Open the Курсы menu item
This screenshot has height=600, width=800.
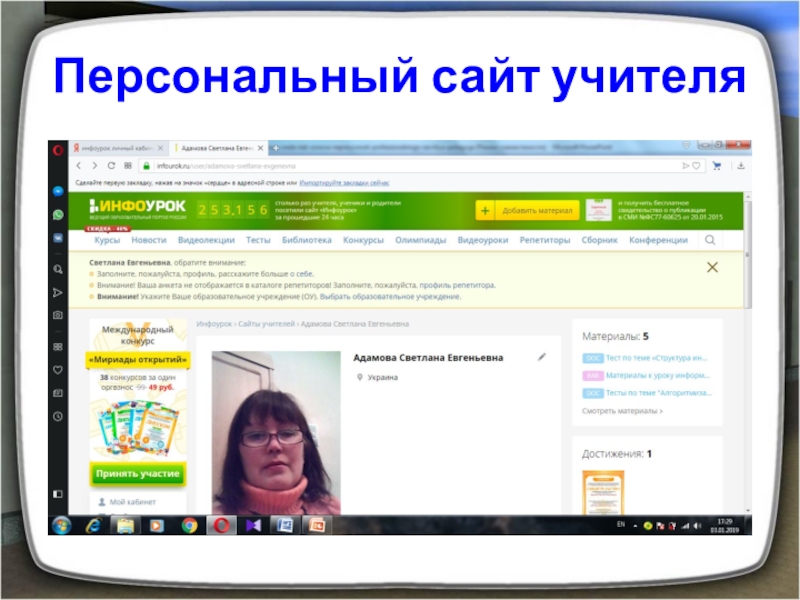pyautogui.click(x=107, y=240)
